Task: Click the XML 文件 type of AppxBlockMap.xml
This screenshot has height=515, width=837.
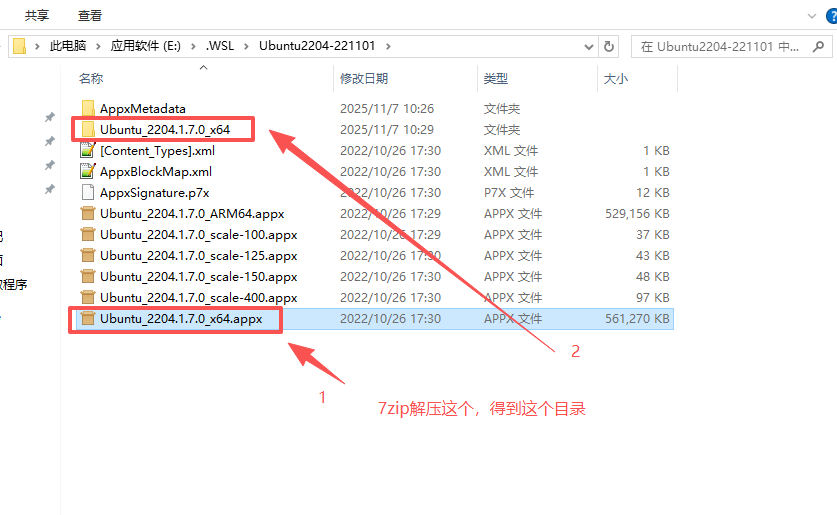Action: coord(511,172)
